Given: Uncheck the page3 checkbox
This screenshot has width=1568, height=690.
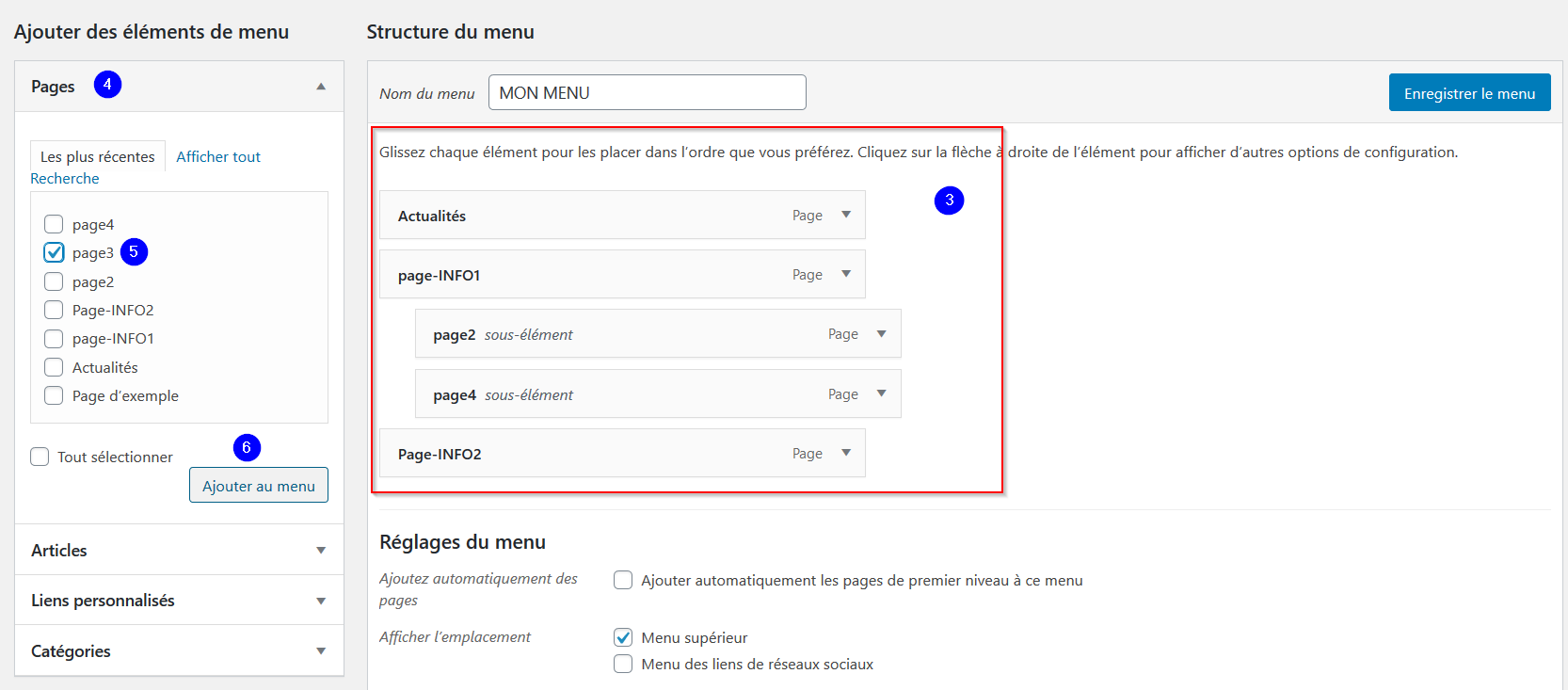Looking at the screenshot, I should click(54, 252).
